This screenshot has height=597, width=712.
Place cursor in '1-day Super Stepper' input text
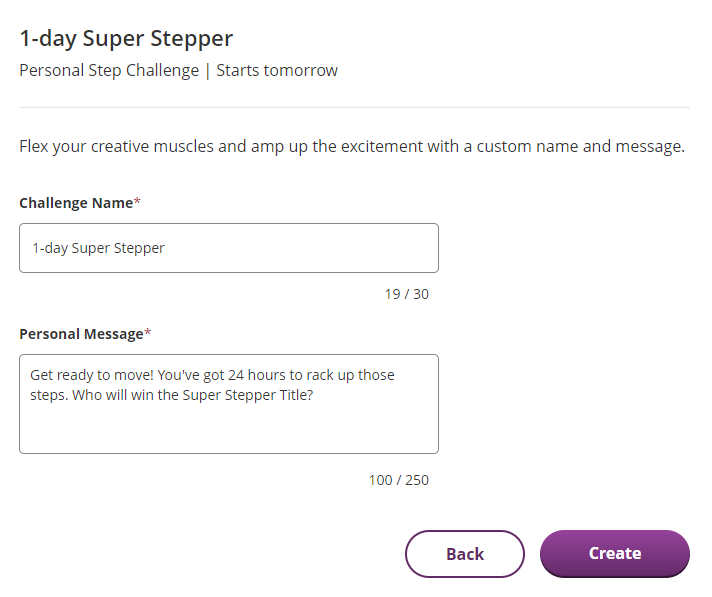[98, 248]
